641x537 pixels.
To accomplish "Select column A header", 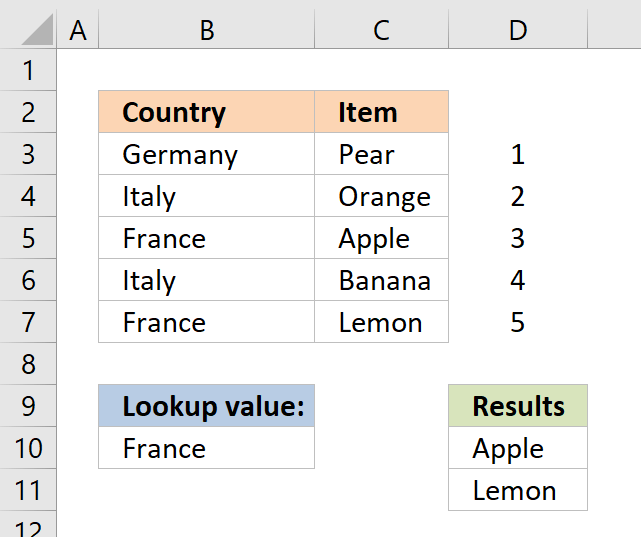I will (x=78, y=31).
